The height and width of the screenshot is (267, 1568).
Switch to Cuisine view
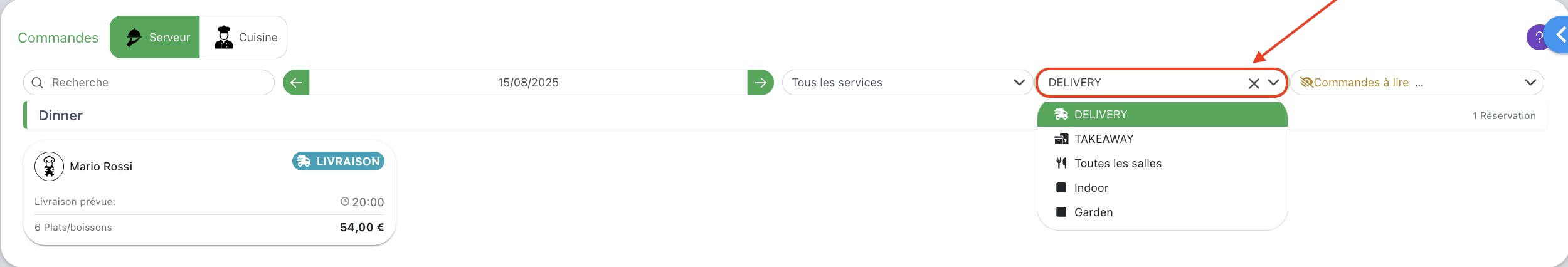click(243, 38)
